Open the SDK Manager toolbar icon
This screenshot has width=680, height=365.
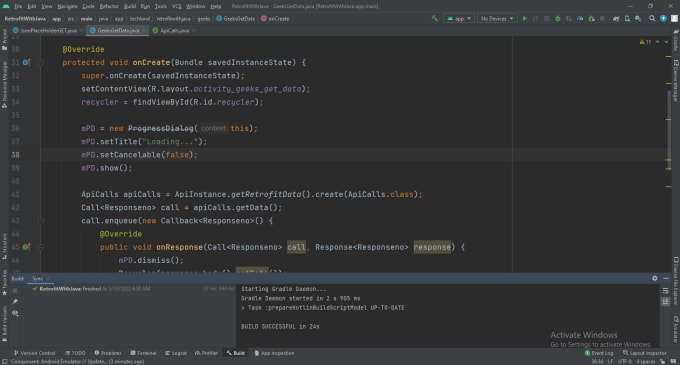pos(638,19)
